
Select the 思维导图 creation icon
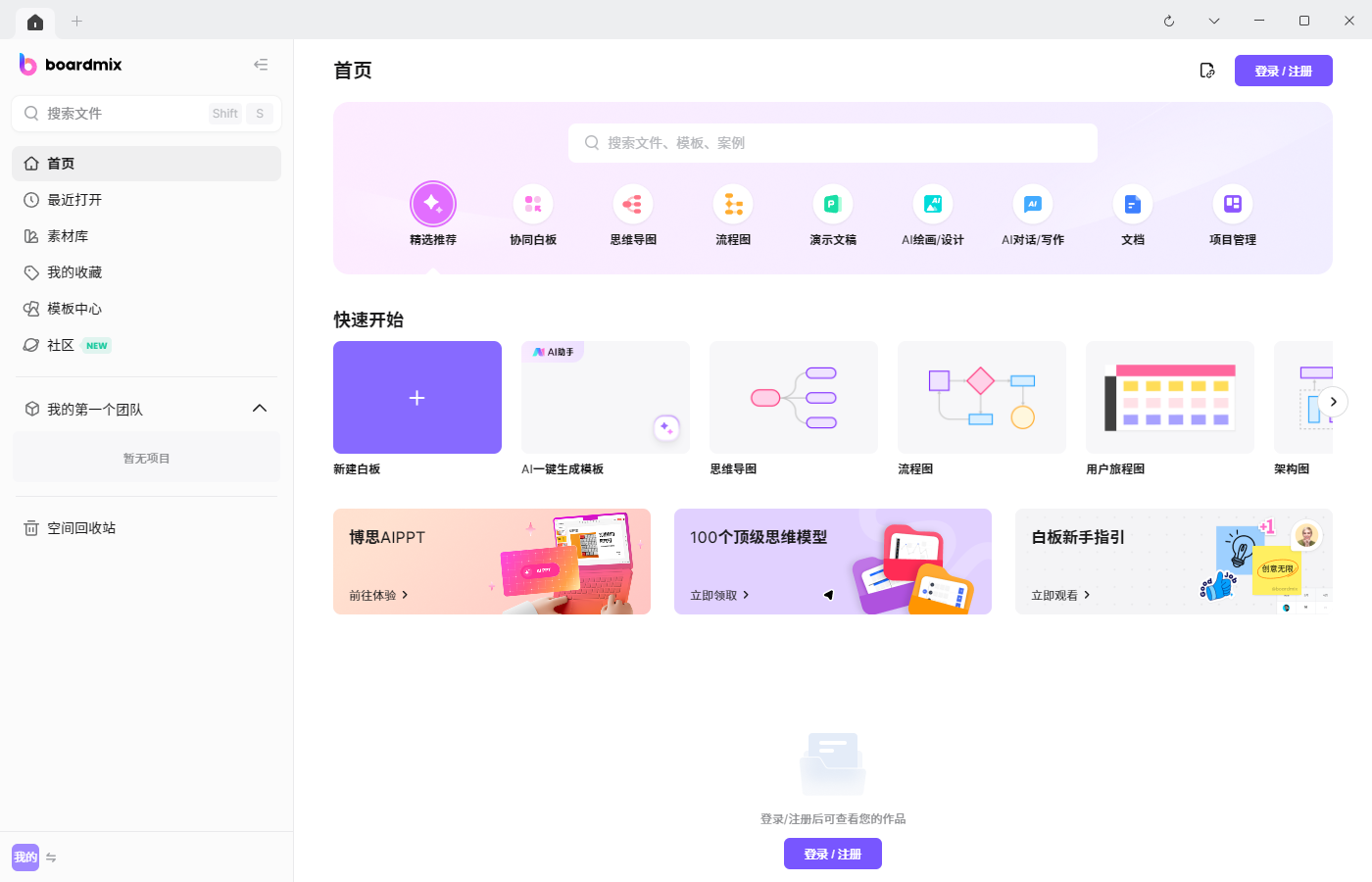(632, 204)
